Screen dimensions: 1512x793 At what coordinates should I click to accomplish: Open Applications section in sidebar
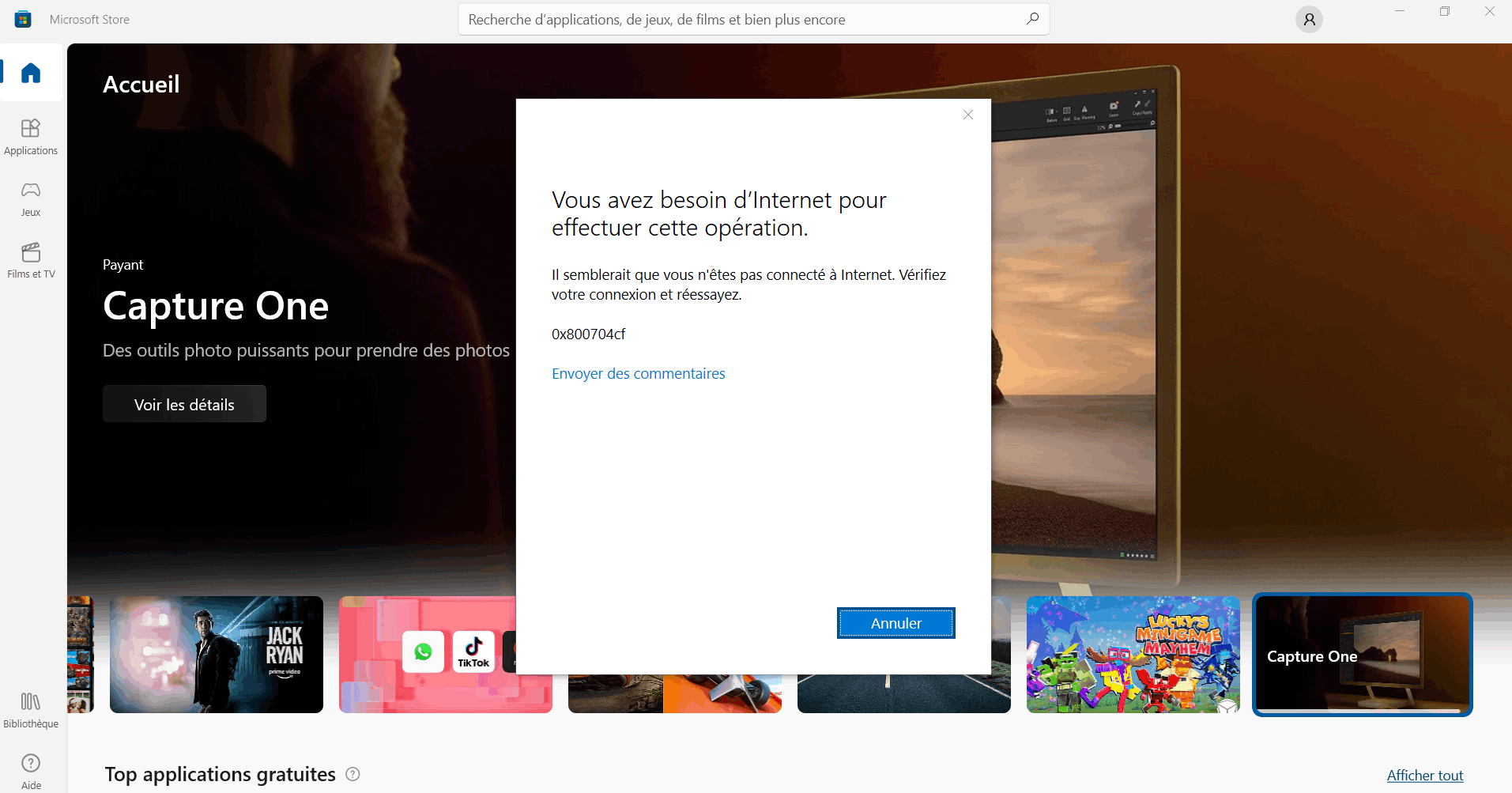[31, 137]
